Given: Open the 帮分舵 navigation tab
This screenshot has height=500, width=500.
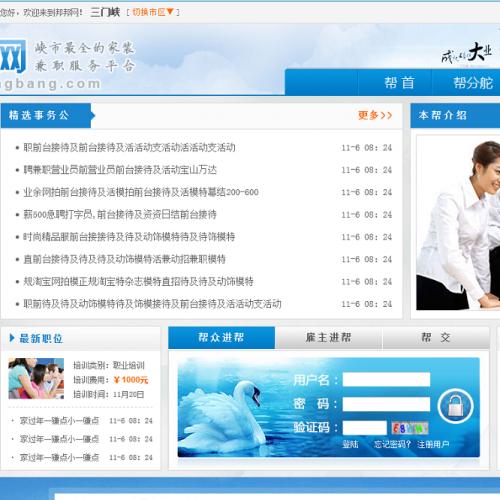Looking at the screenshot, I should click(x=473, y=83).
